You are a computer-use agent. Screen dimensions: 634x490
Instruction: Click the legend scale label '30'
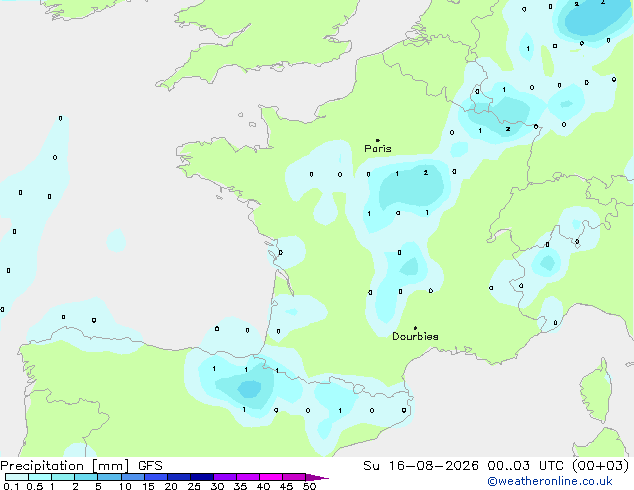pos(217,486)
